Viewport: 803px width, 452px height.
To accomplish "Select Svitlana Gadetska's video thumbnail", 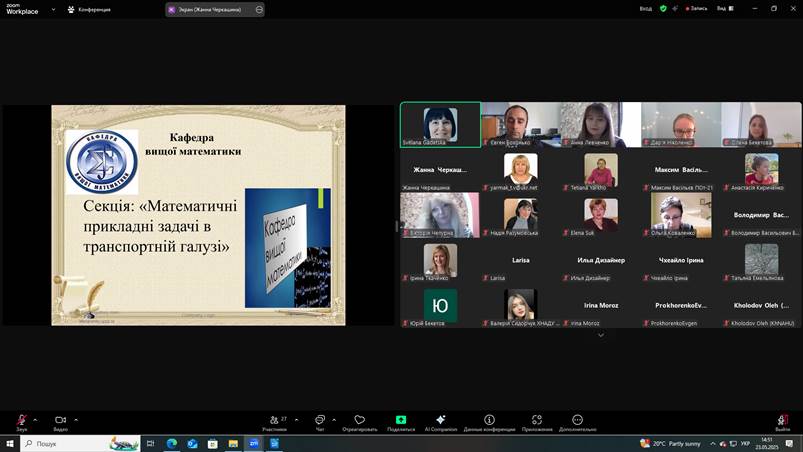I will pos(440,124).
